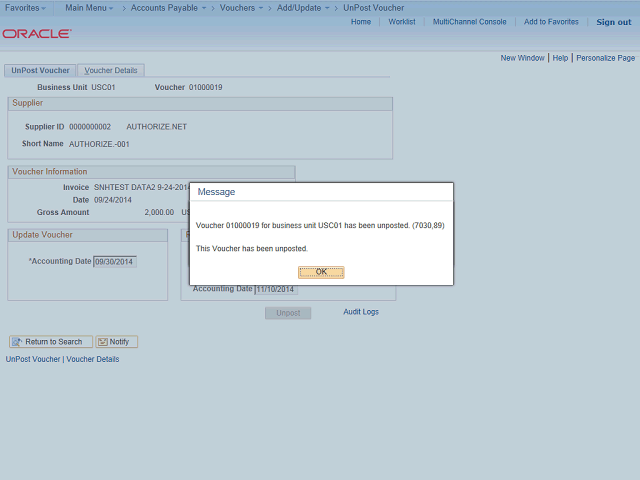This screenshot has width=640, height=480.
Task: Open the Main Menu dropdown
Action: 89,8
